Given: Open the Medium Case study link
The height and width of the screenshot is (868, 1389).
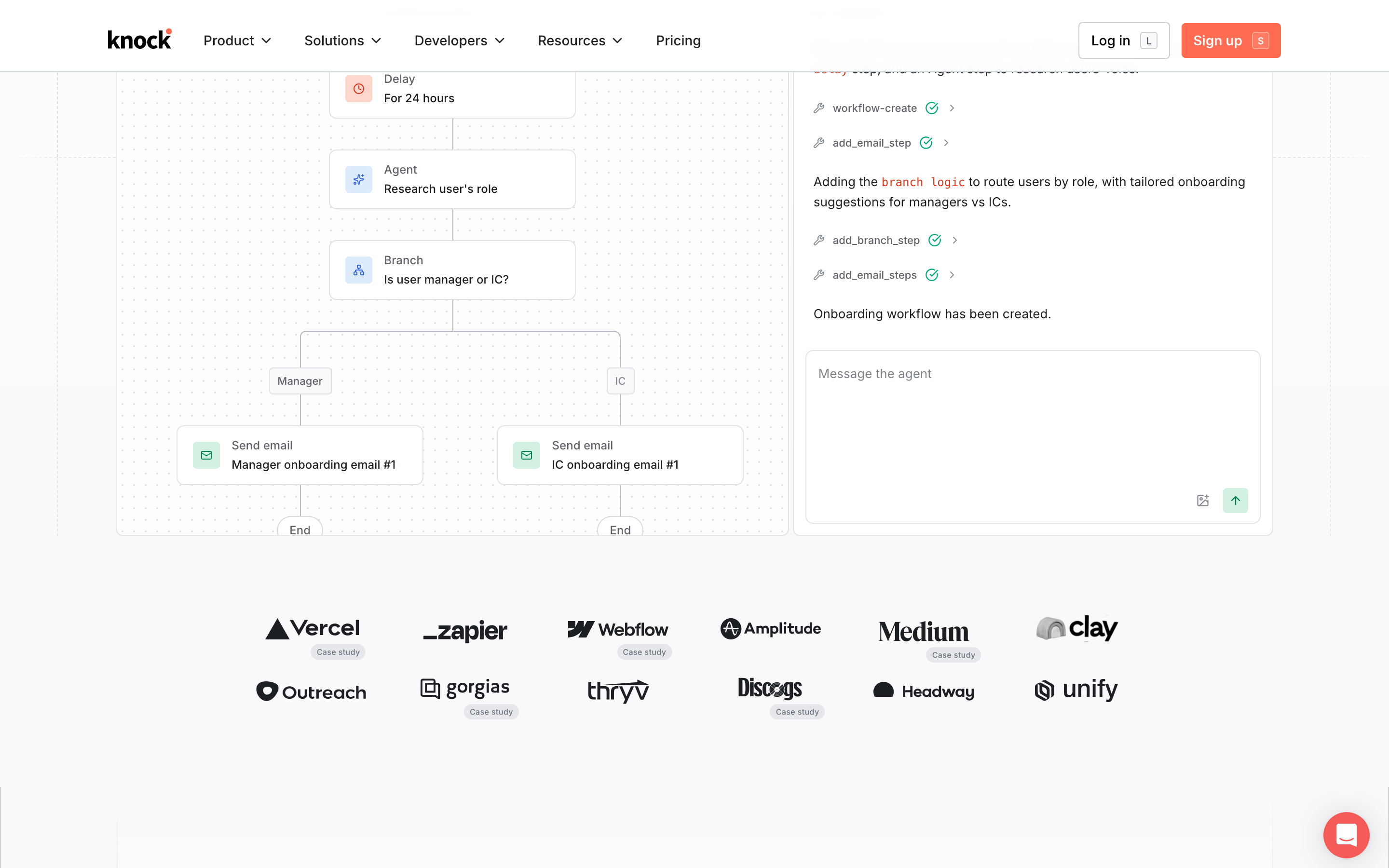Looking at the screenshot, I should coord(953,655).
